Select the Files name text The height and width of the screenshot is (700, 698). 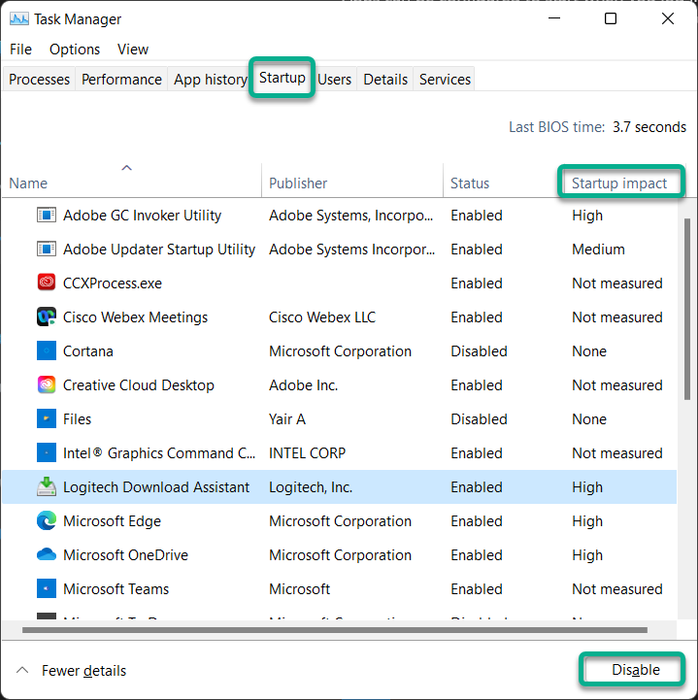coord(77,419)
